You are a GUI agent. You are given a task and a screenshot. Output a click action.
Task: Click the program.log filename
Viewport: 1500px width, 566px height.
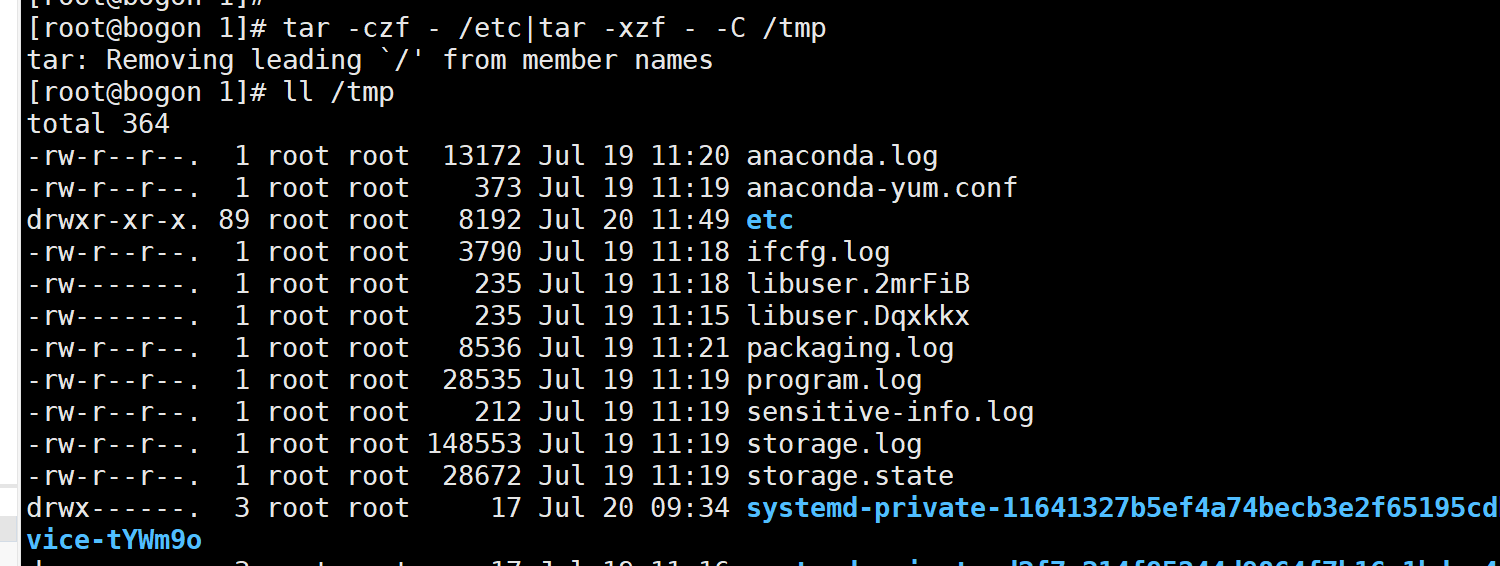click(x=834, y=380)
